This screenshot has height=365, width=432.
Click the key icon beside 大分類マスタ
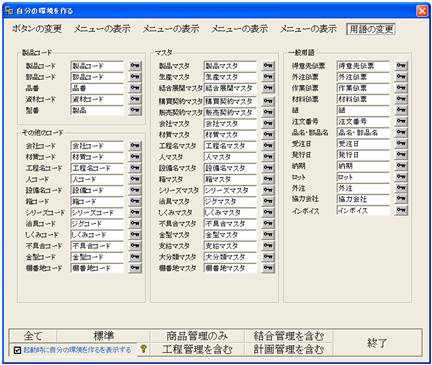point(268,257)
